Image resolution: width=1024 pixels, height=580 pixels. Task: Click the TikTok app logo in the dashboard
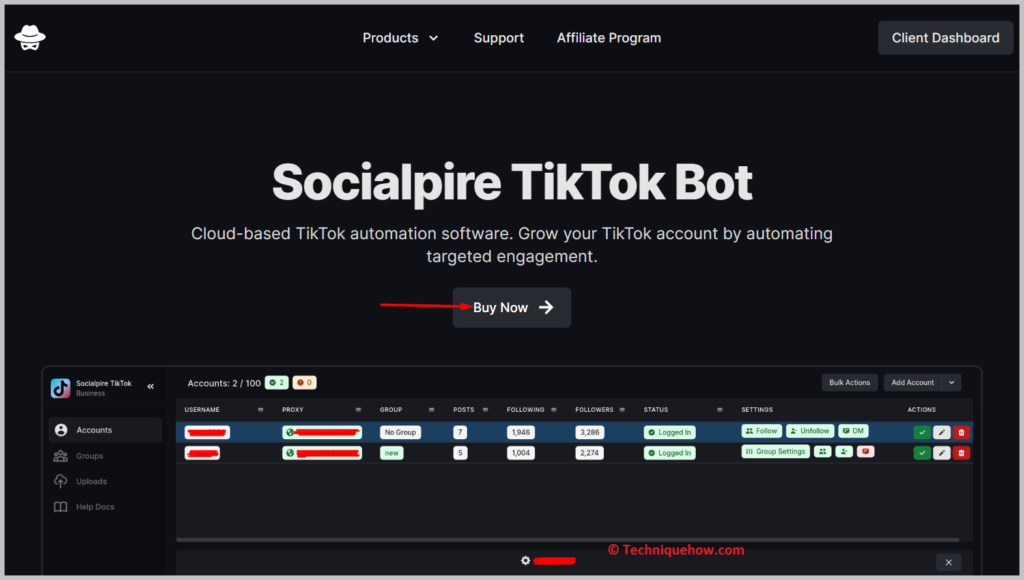point(61,388)
